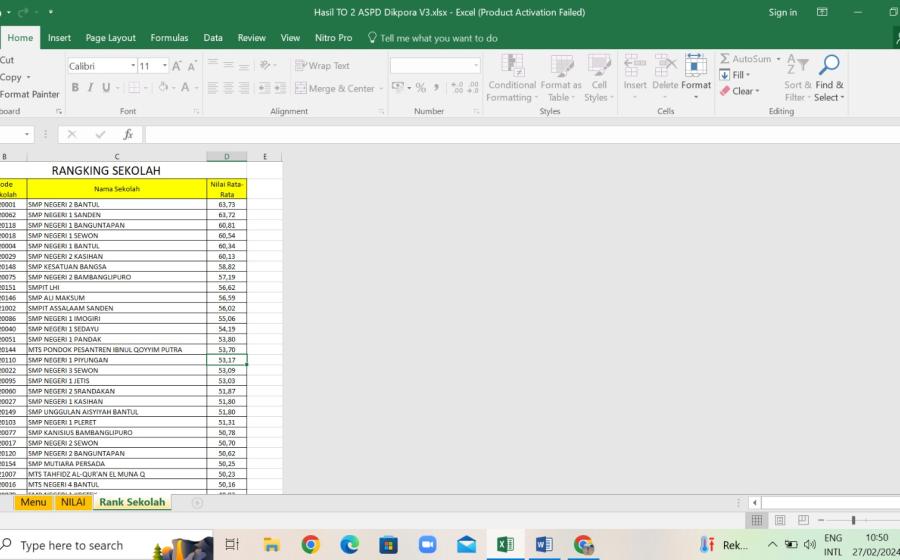Screen dimensions: 900x560
Task: Decrease decimal places icon
Action: point(473,87)
